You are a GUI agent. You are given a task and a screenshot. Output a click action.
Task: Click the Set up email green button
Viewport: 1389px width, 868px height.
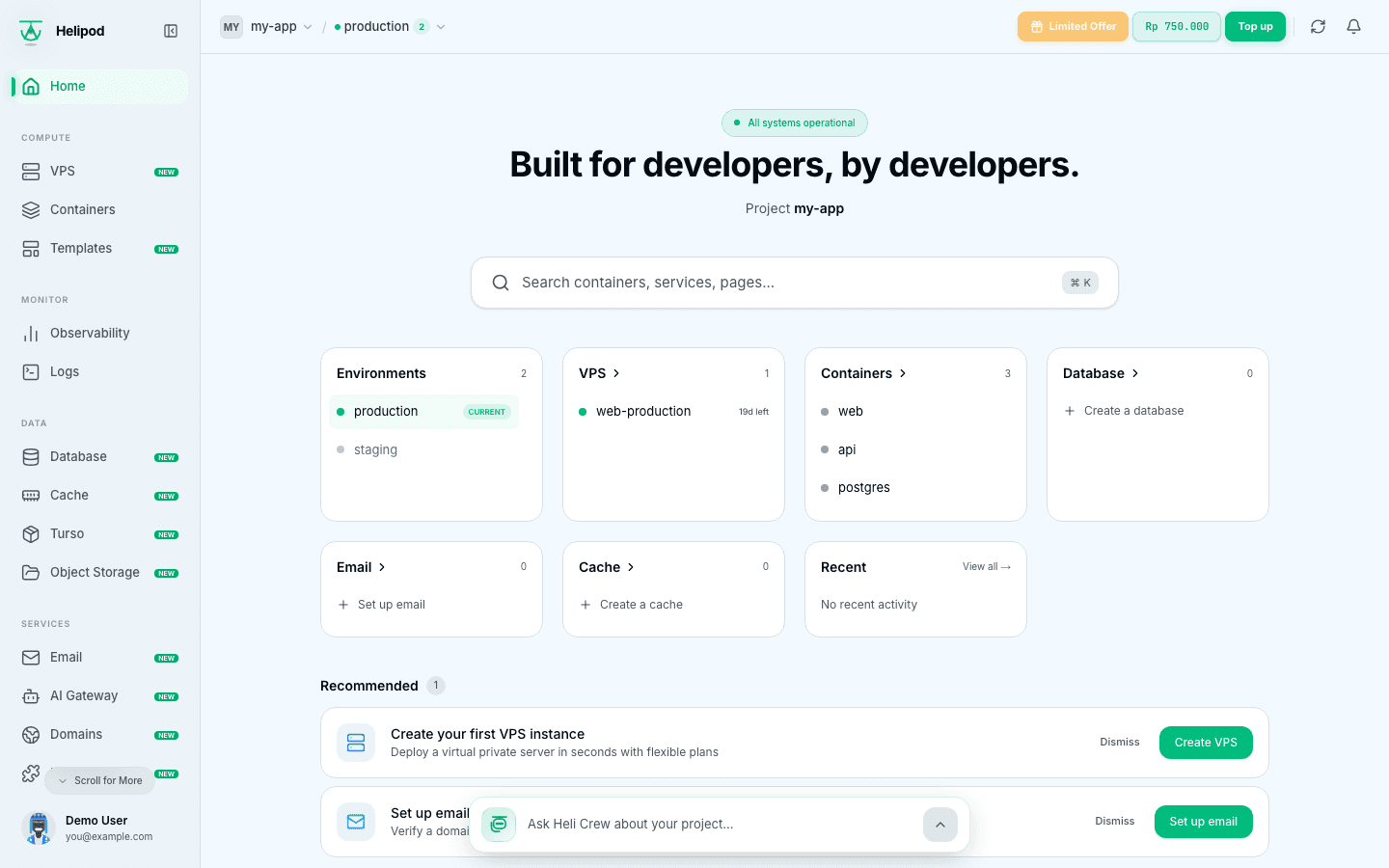pos(1203,822)
